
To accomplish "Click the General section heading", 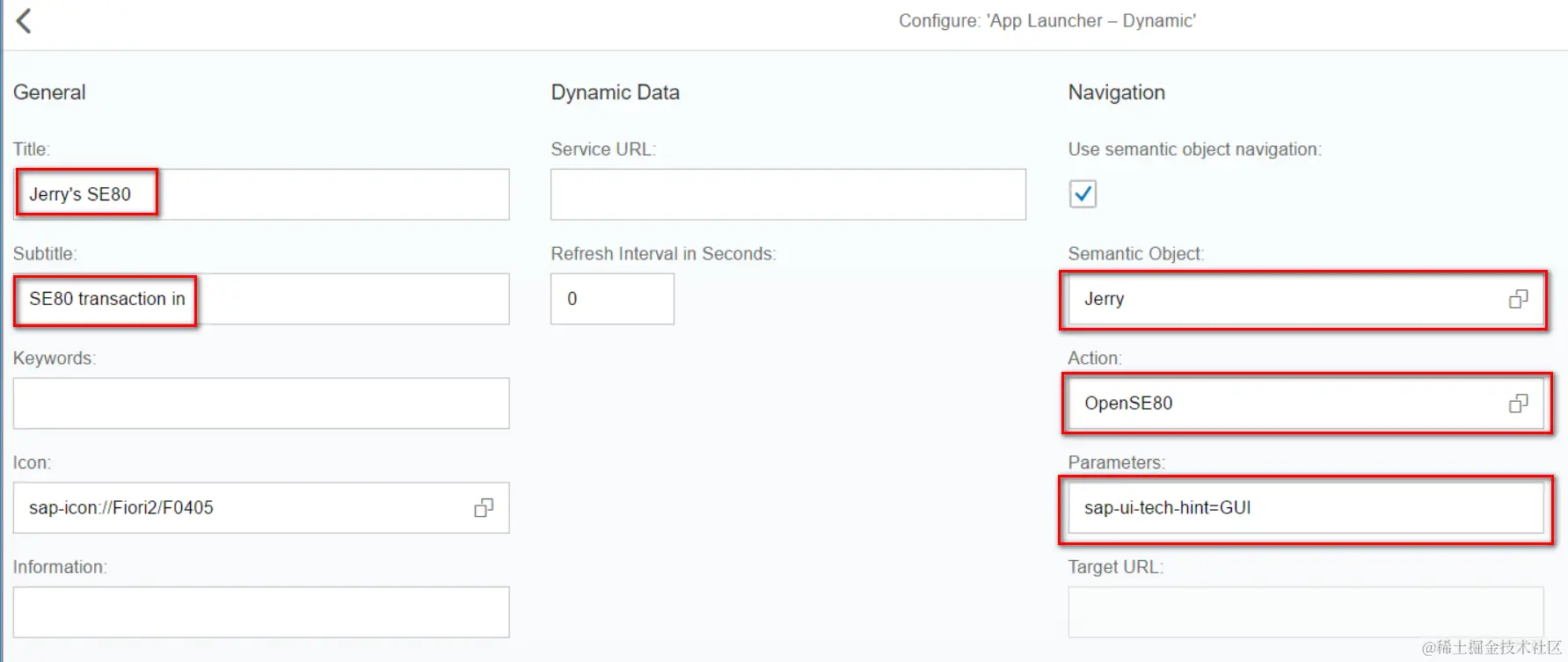I will (49, 92).
